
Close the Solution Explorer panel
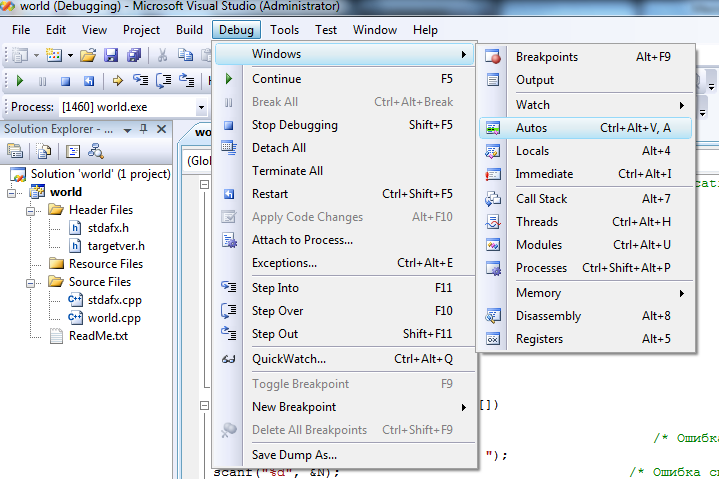161,129
